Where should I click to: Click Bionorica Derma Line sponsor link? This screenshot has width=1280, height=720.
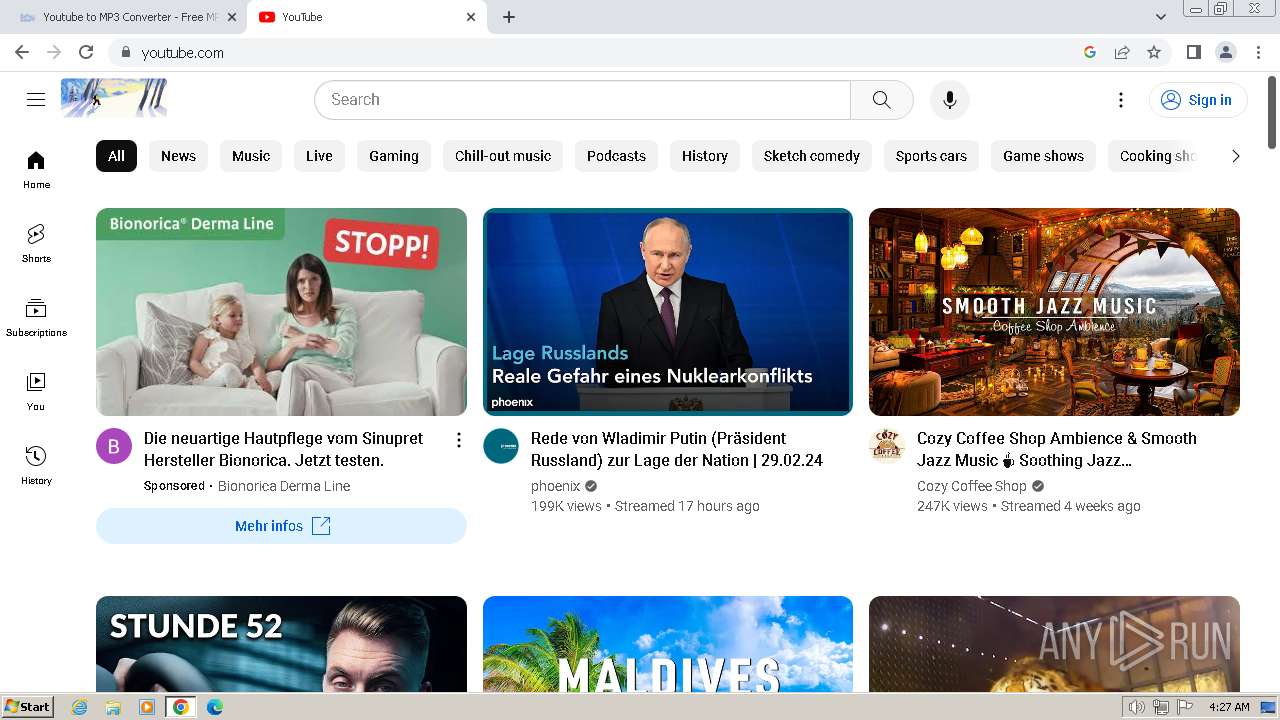[x=284, y=486]
